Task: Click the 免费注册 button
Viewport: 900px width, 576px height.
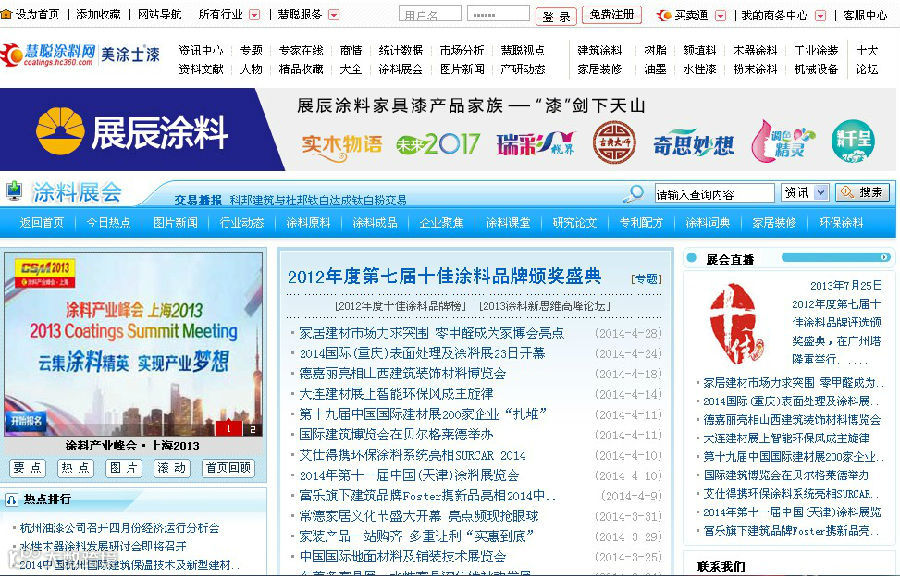Action: pos(612,14)
